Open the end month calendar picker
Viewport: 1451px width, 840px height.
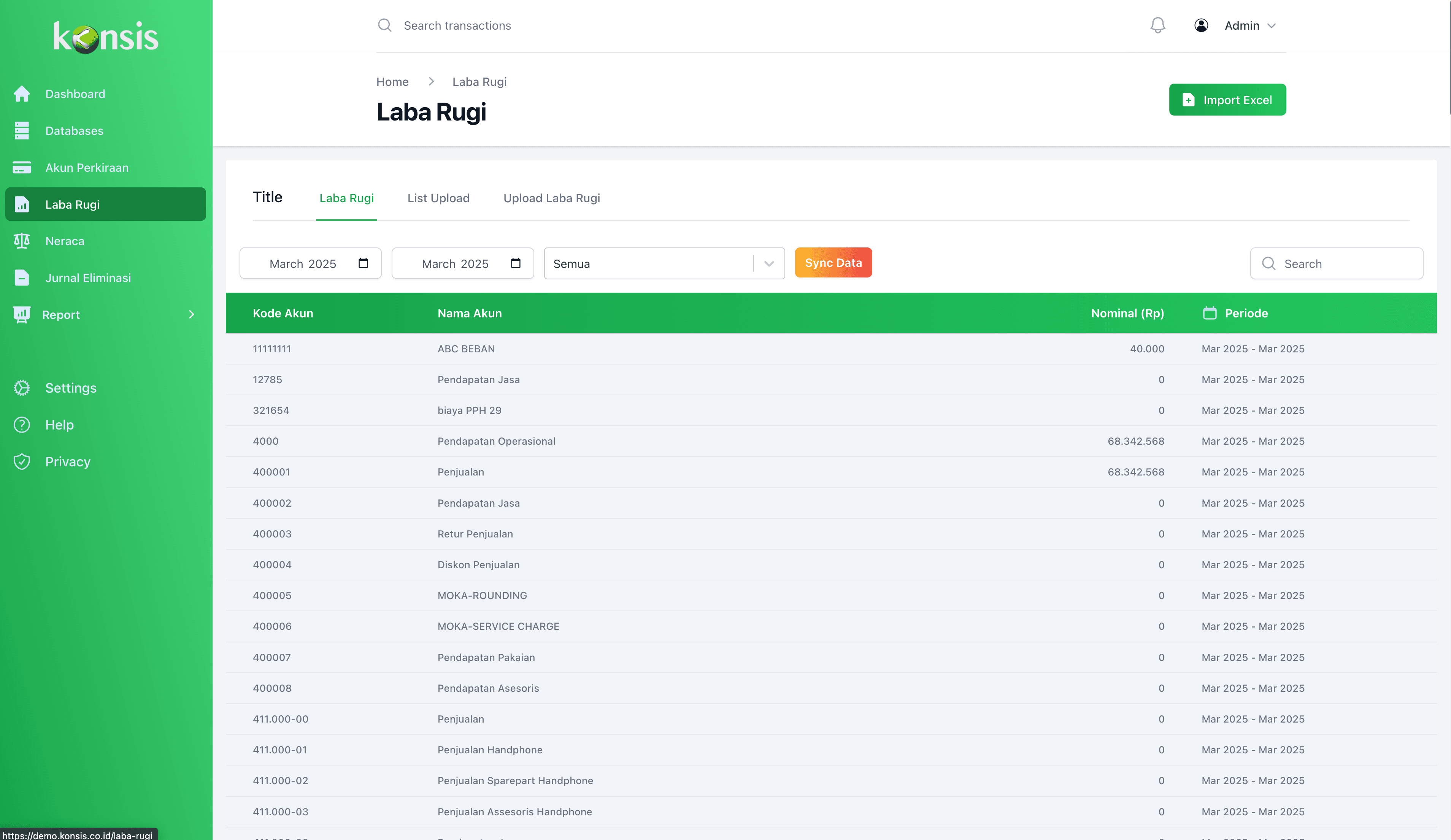(515, 263)
